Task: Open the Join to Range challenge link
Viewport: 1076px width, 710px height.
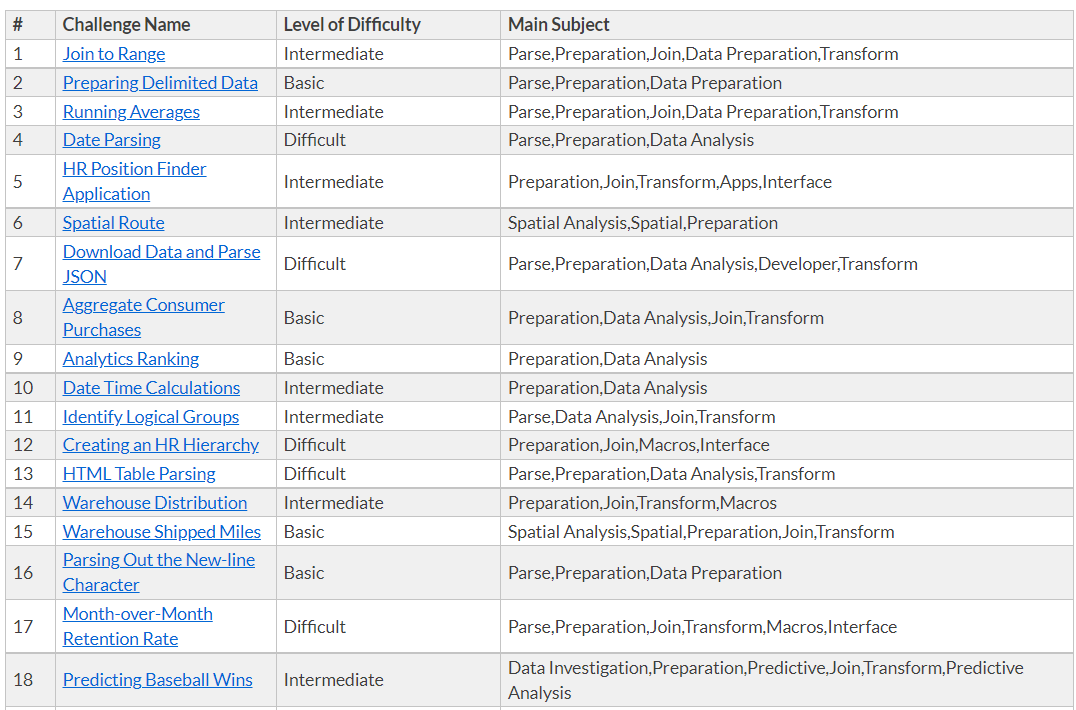Action: tap(114, 54)
